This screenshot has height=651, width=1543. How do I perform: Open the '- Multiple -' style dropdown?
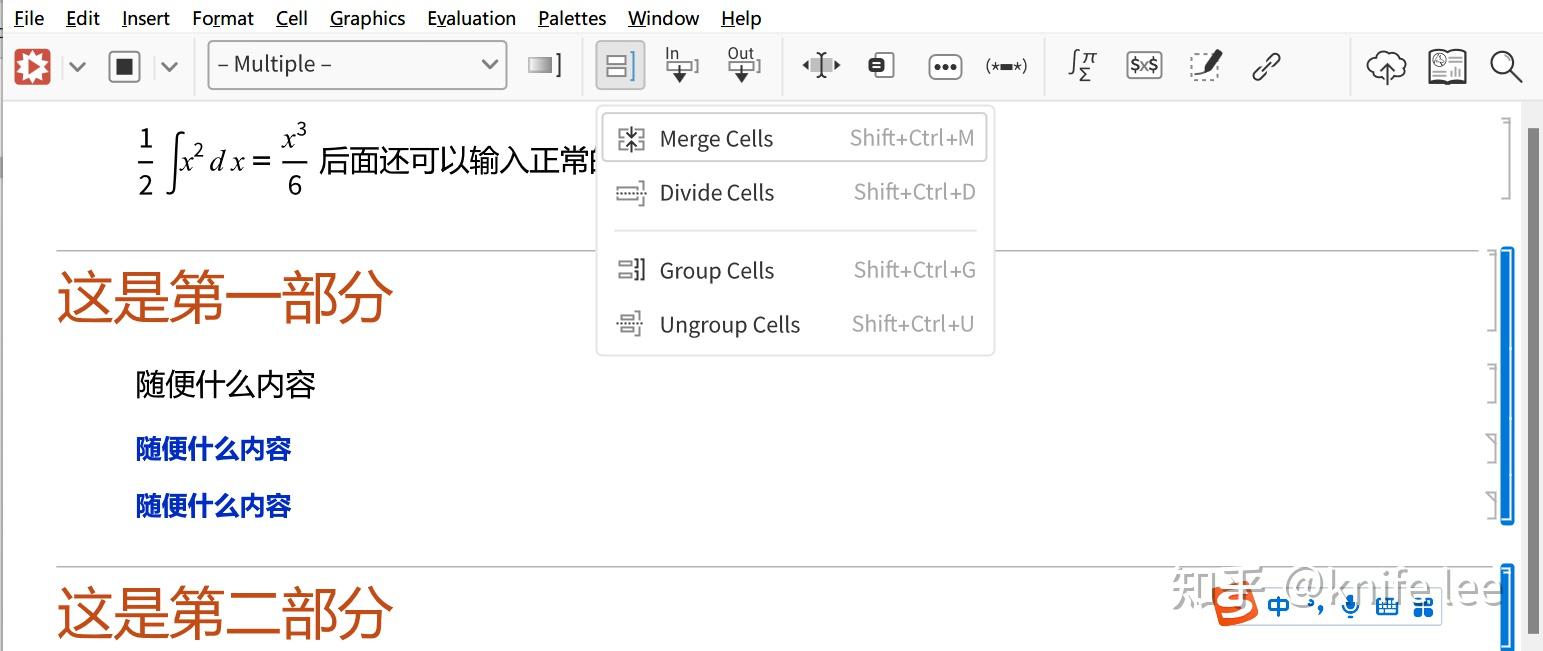356,64
